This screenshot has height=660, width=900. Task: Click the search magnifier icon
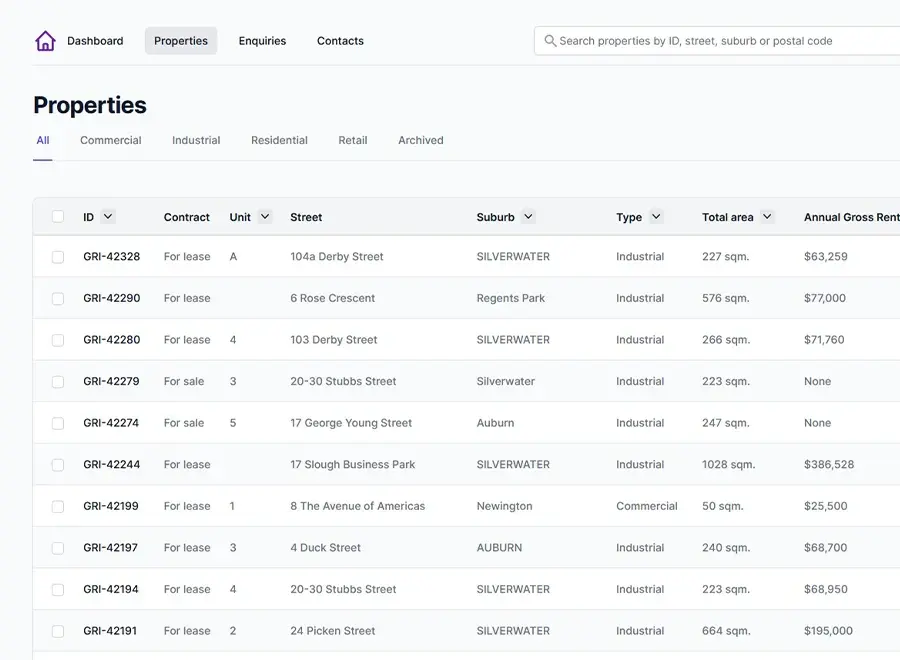(550, 41)
